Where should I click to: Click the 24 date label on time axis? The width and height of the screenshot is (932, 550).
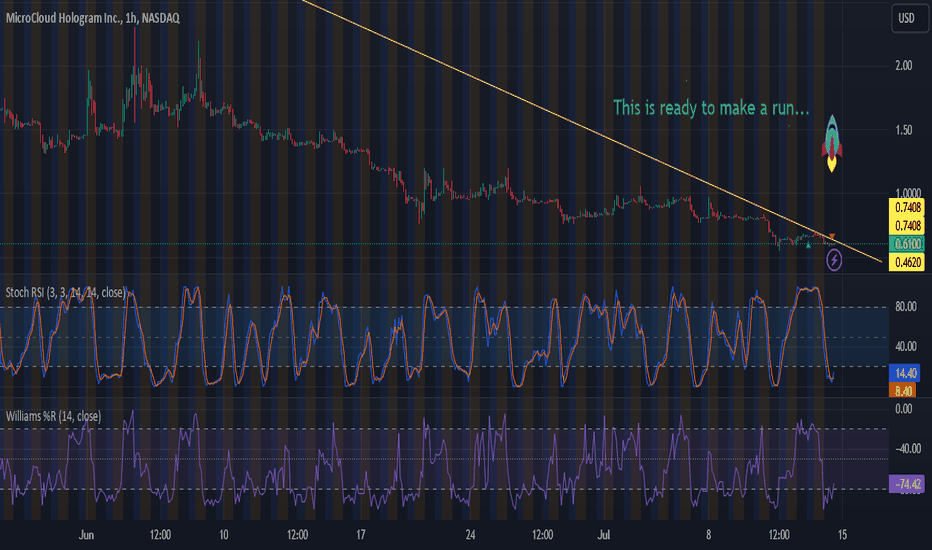coord(470,535)
